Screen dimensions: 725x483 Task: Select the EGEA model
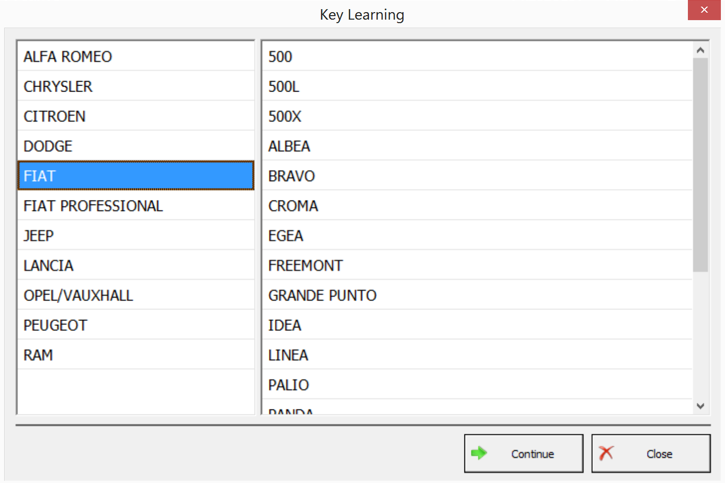click(477, 235)
